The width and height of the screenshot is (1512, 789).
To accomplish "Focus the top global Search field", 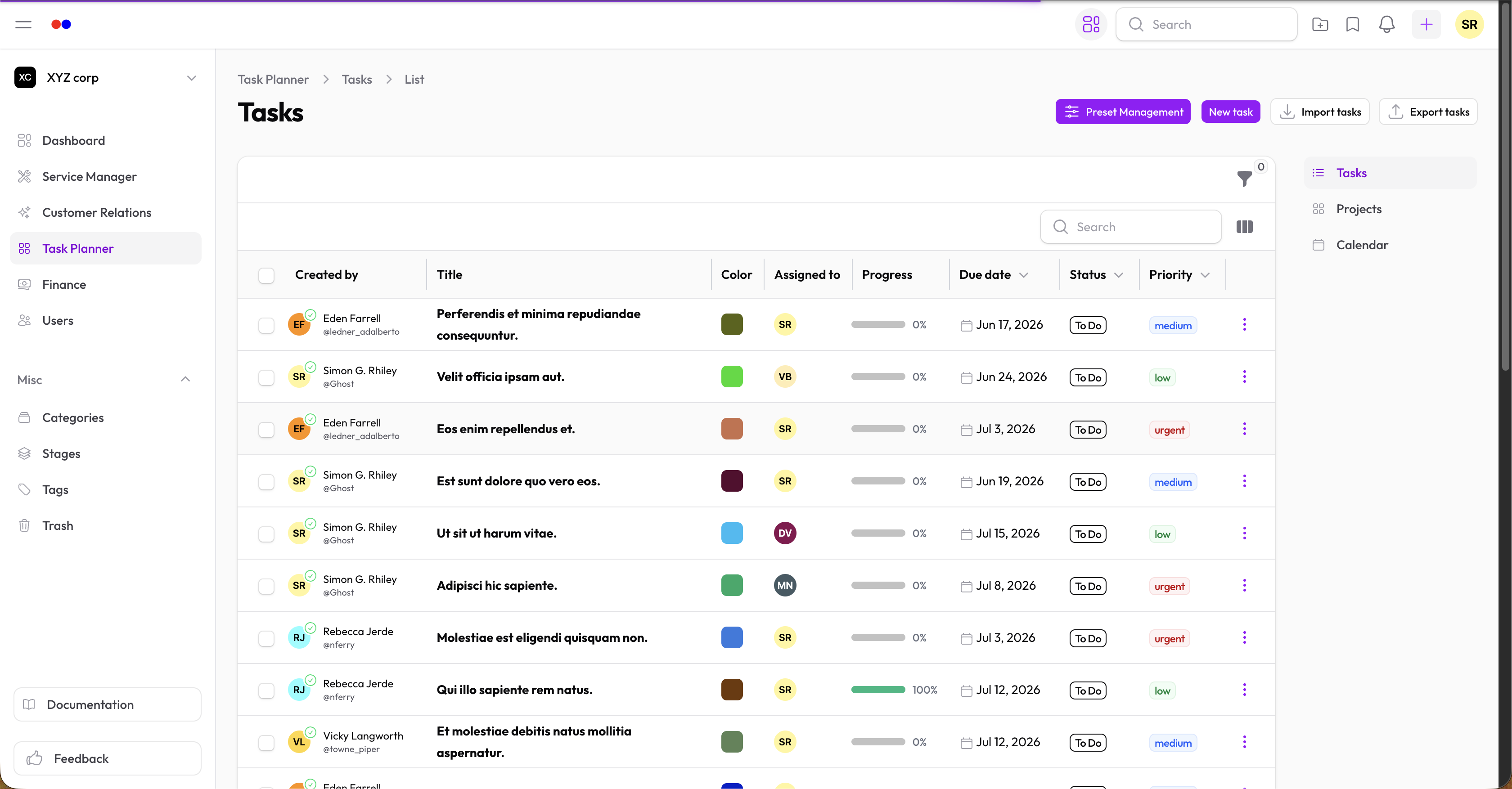I will coord(1206,24).
